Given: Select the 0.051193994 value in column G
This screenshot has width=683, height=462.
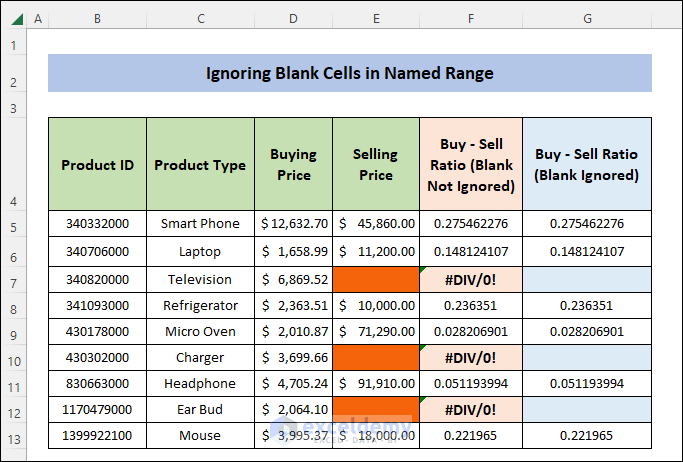Looking at the screenshot, I should [x=587, y=384].
